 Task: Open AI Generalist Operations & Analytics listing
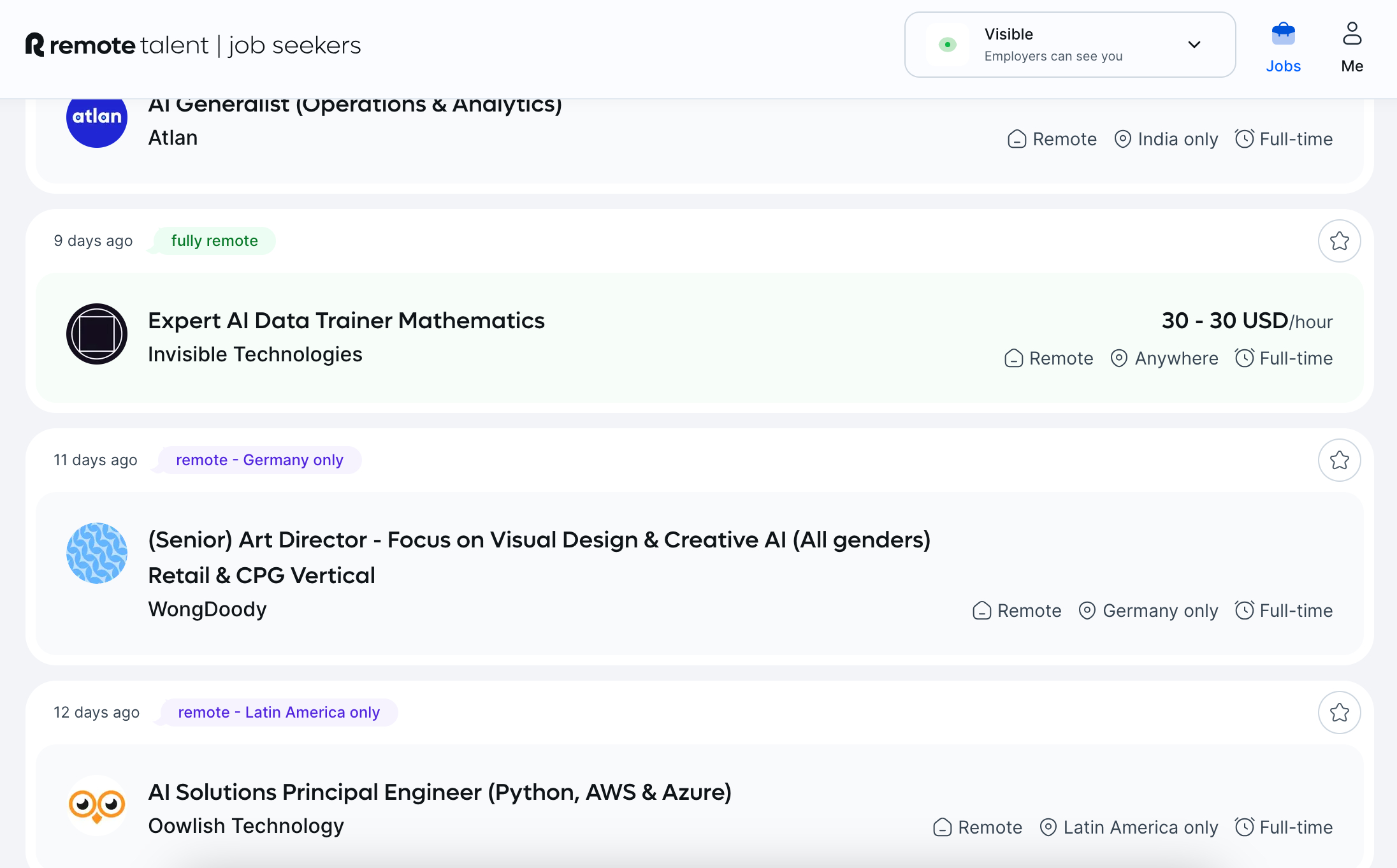tap(355, 107)
